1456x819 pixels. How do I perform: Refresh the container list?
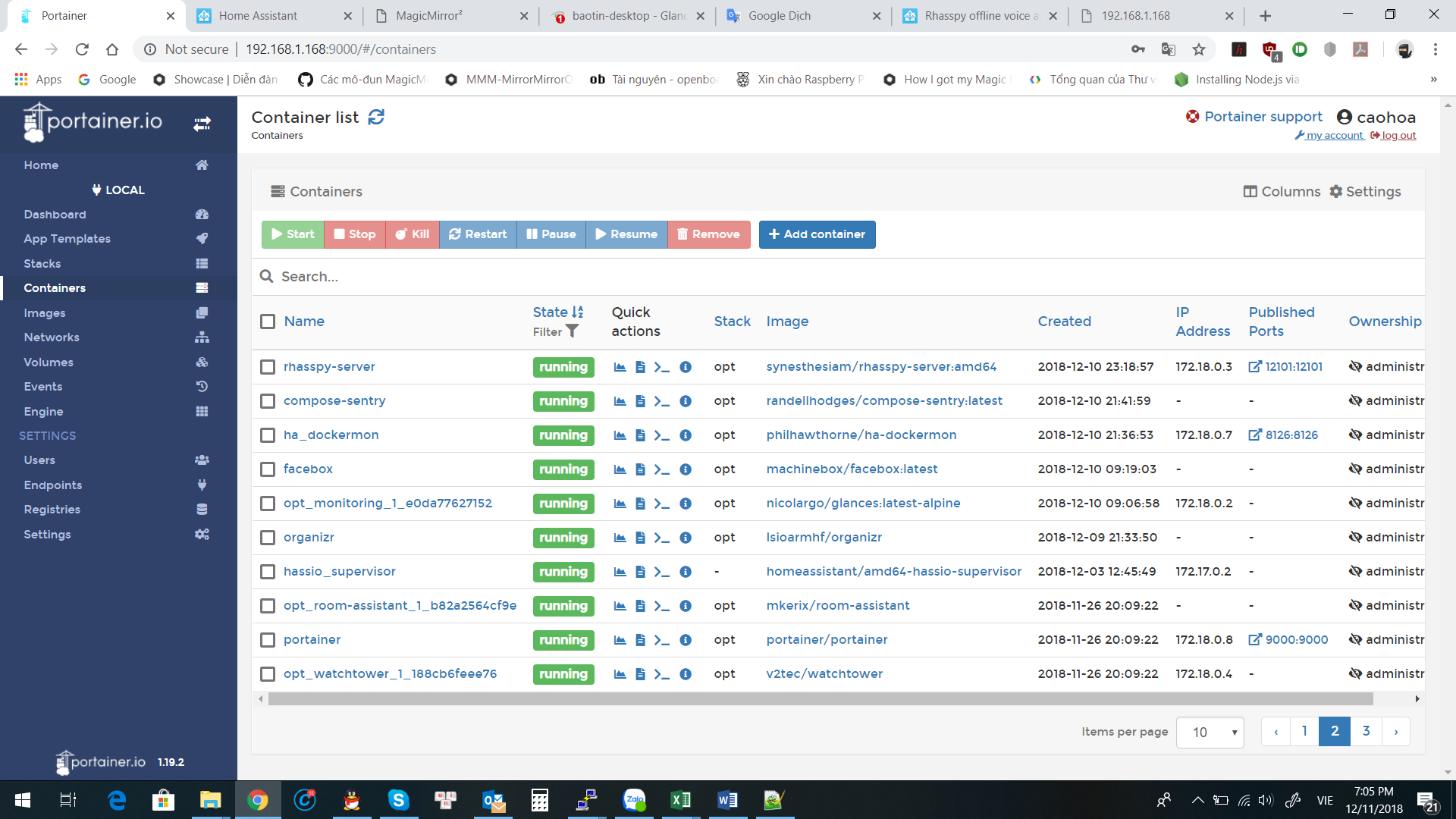(x=377, y=117)
